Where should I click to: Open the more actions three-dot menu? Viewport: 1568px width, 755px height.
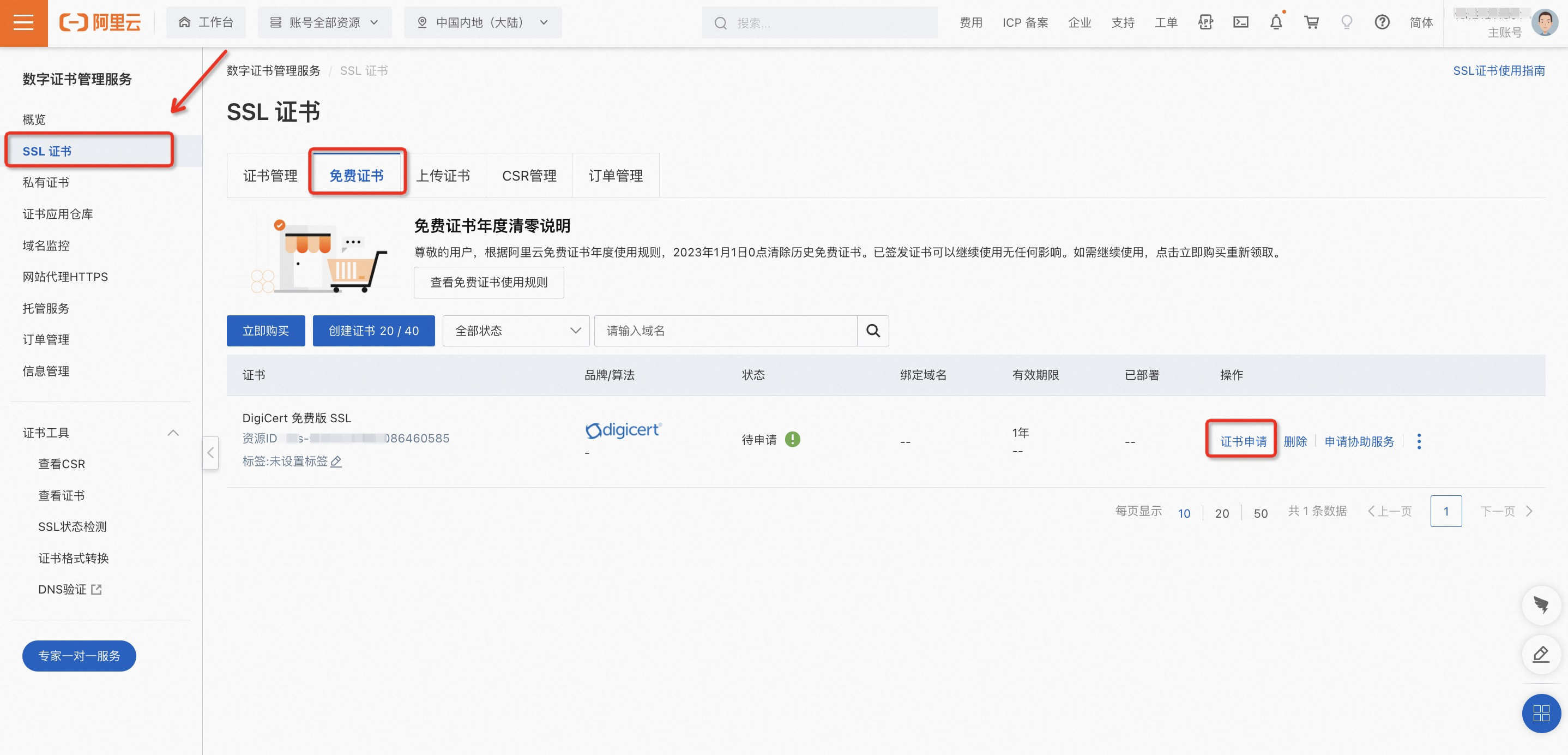1419,441
